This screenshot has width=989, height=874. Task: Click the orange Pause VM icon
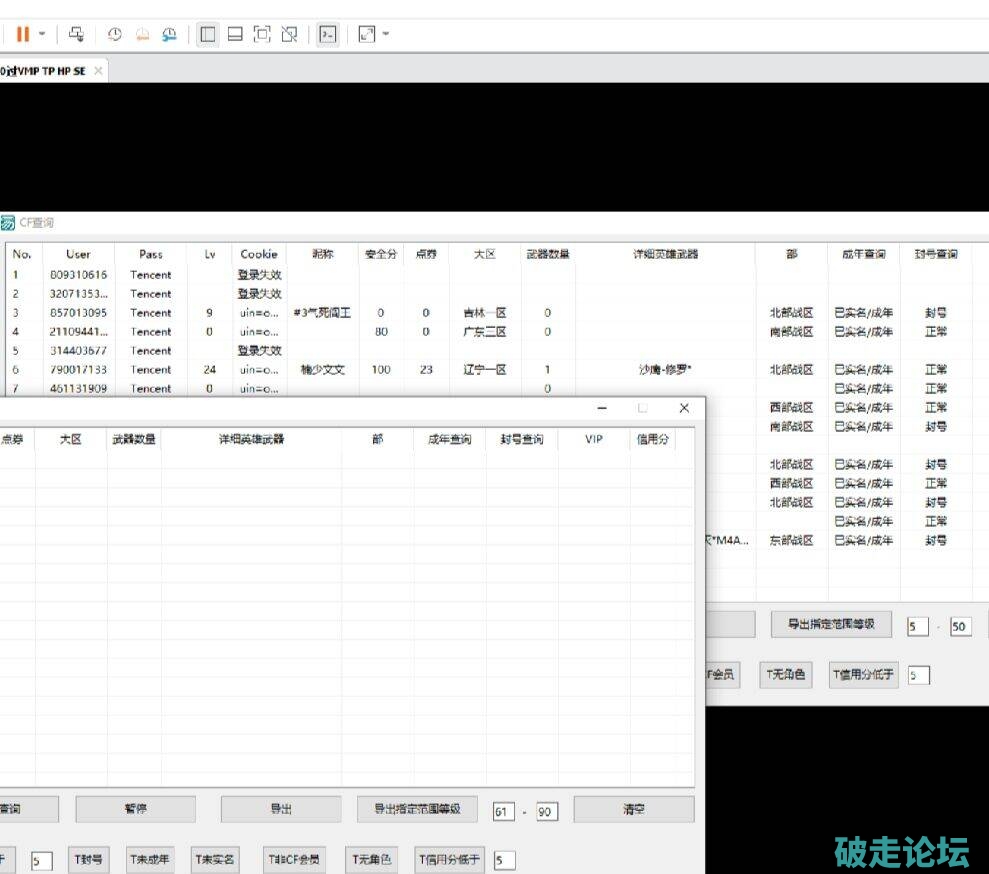(22, 34)
